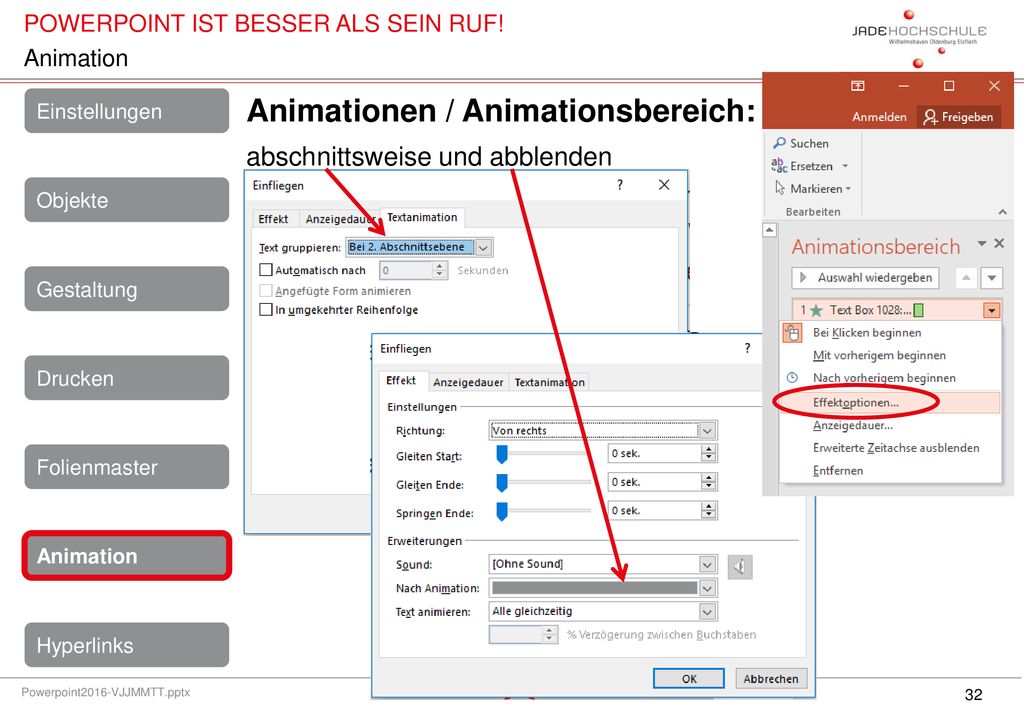Viewport: 1024px width, 709px height.
Task: Open Effekt tab in the Text gruppieren dialog
Action: click(273, 219)
